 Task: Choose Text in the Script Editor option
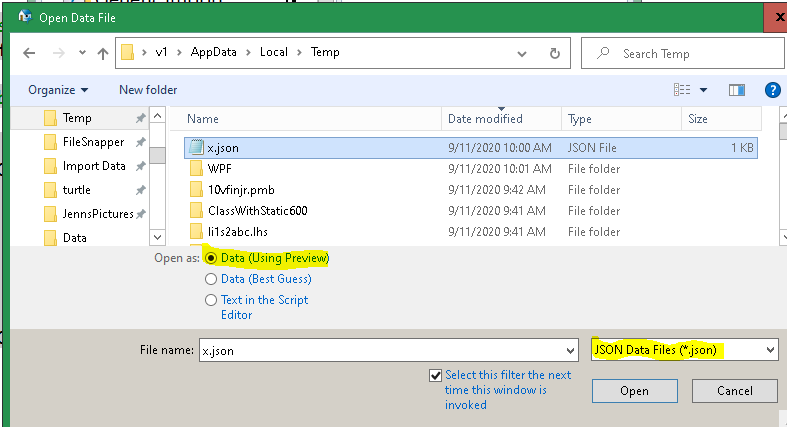[211, 300]
